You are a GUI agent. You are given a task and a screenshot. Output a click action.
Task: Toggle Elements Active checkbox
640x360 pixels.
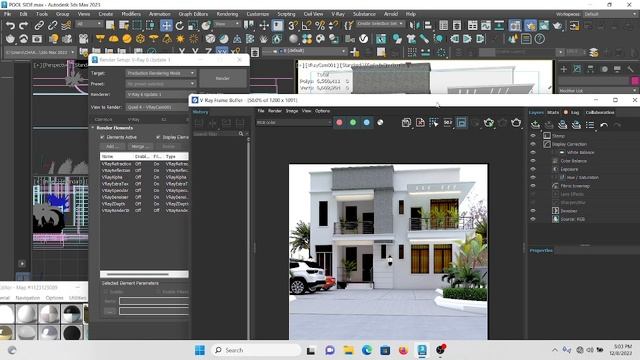pyautogui.click(x=102, y=137)
